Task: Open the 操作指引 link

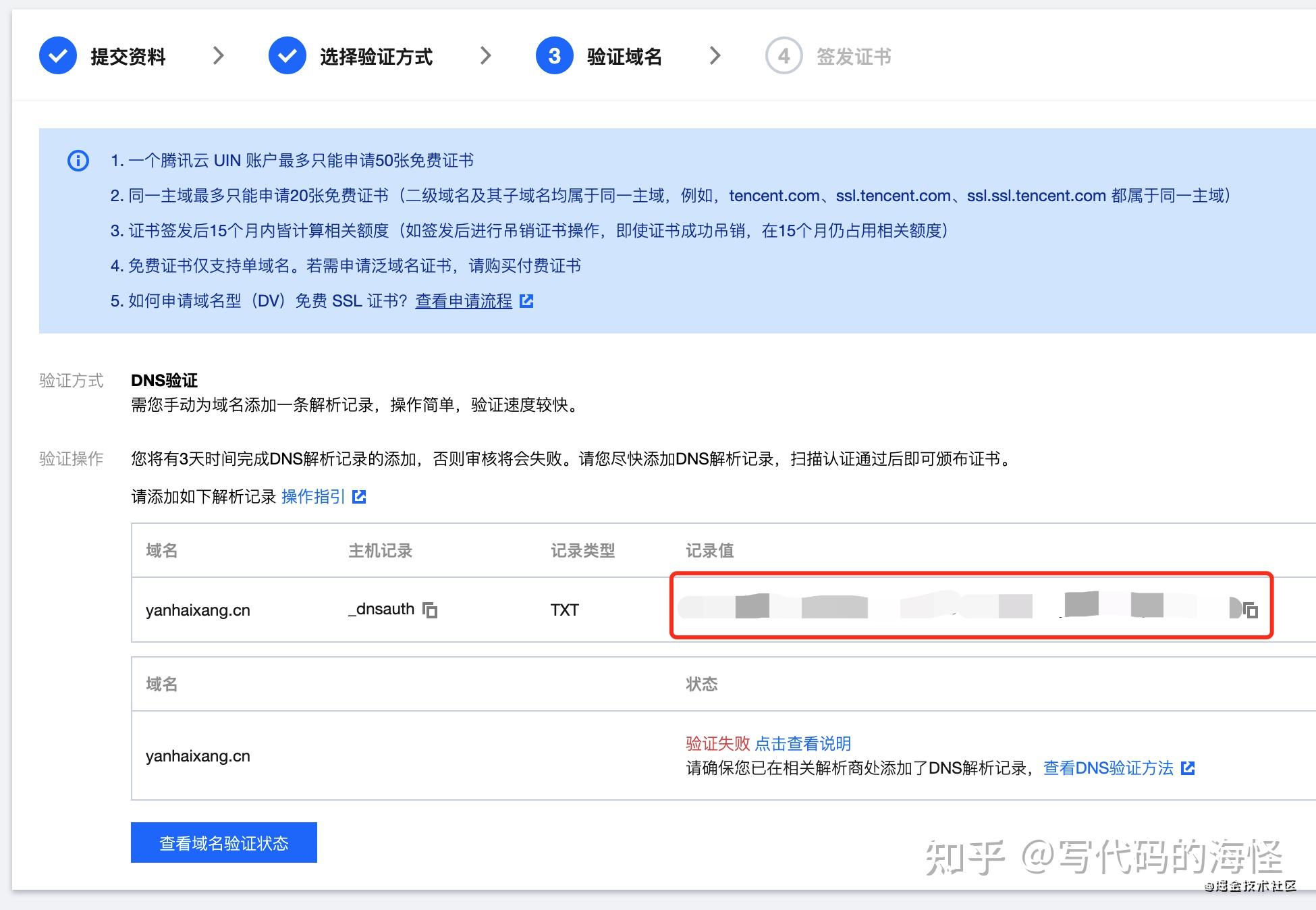Action: (x=313, y=497)
